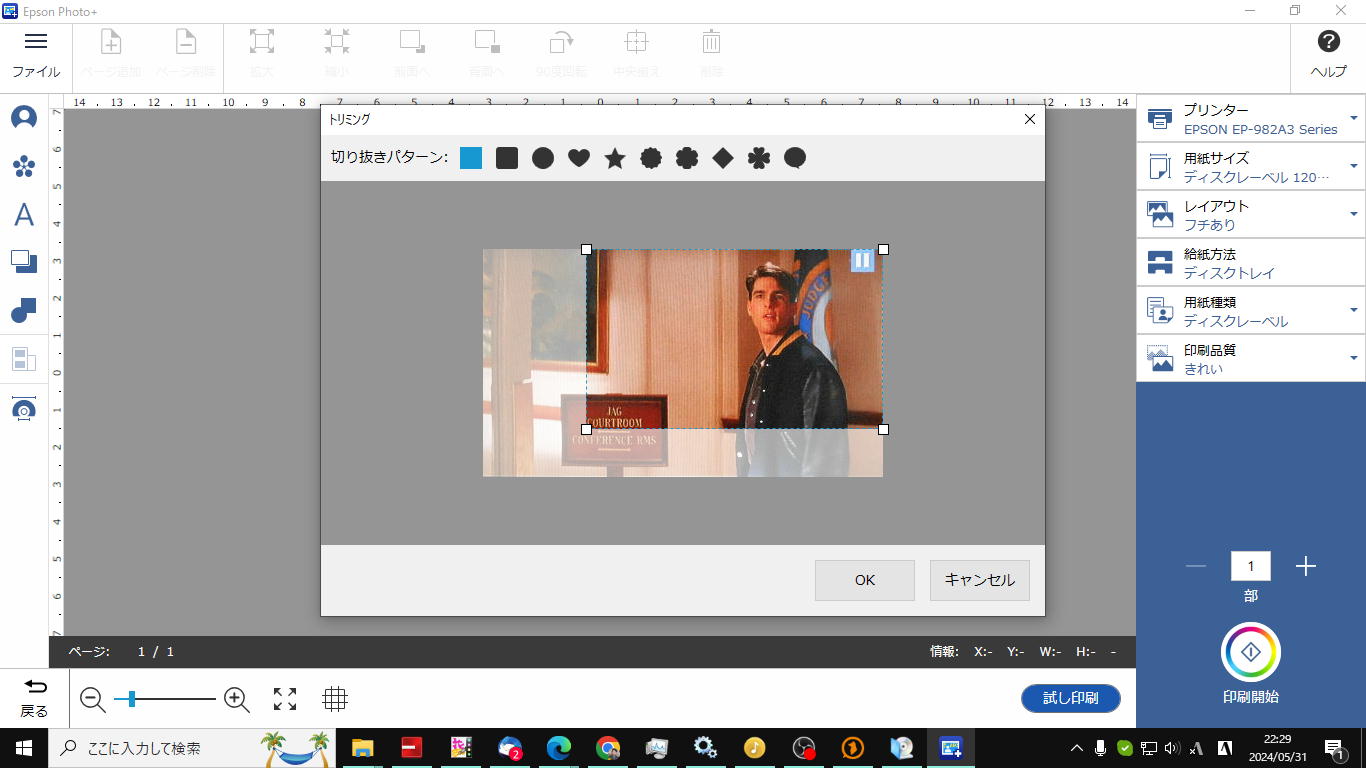The height and width of the screenshot is (768, 1366).
Task: Open the Windows notification center
Action: click(x=1335, y=748)
